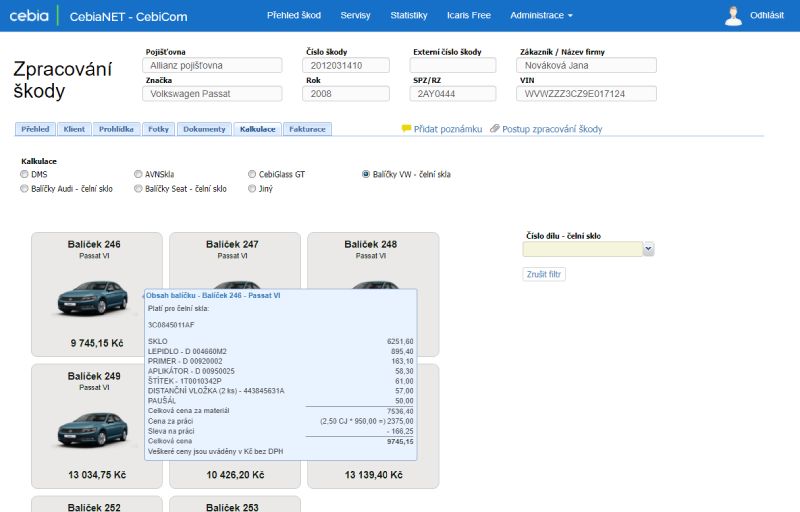Click the 13 034,75 Kč price
This screenshot has height=512, width=800.
(97, 475)
